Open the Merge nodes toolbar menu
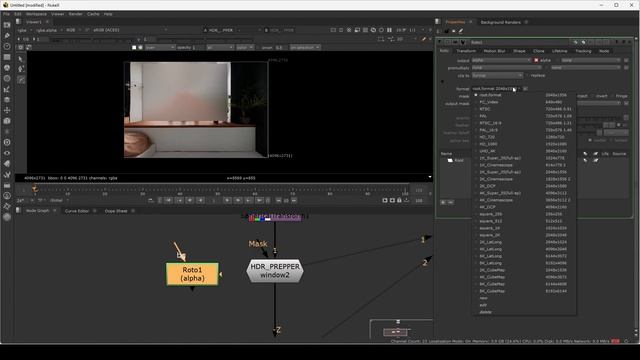The height and width of the screenshot is (360, 640). point(7,100)
